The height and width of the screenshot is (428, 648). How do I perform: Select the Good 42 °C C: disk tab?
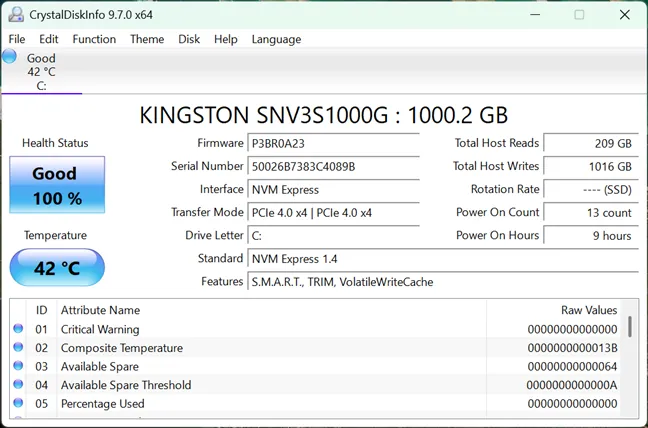(41, 71)
